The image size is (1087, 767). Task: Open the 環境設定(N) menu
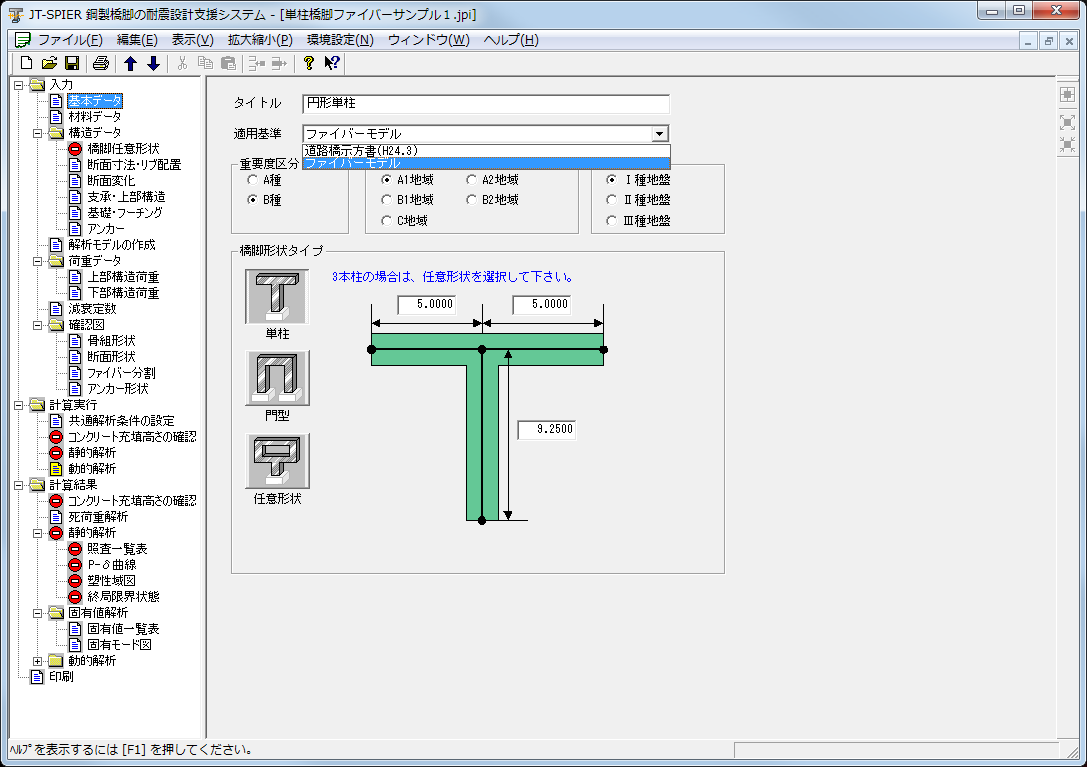click(x=340, y=40)
